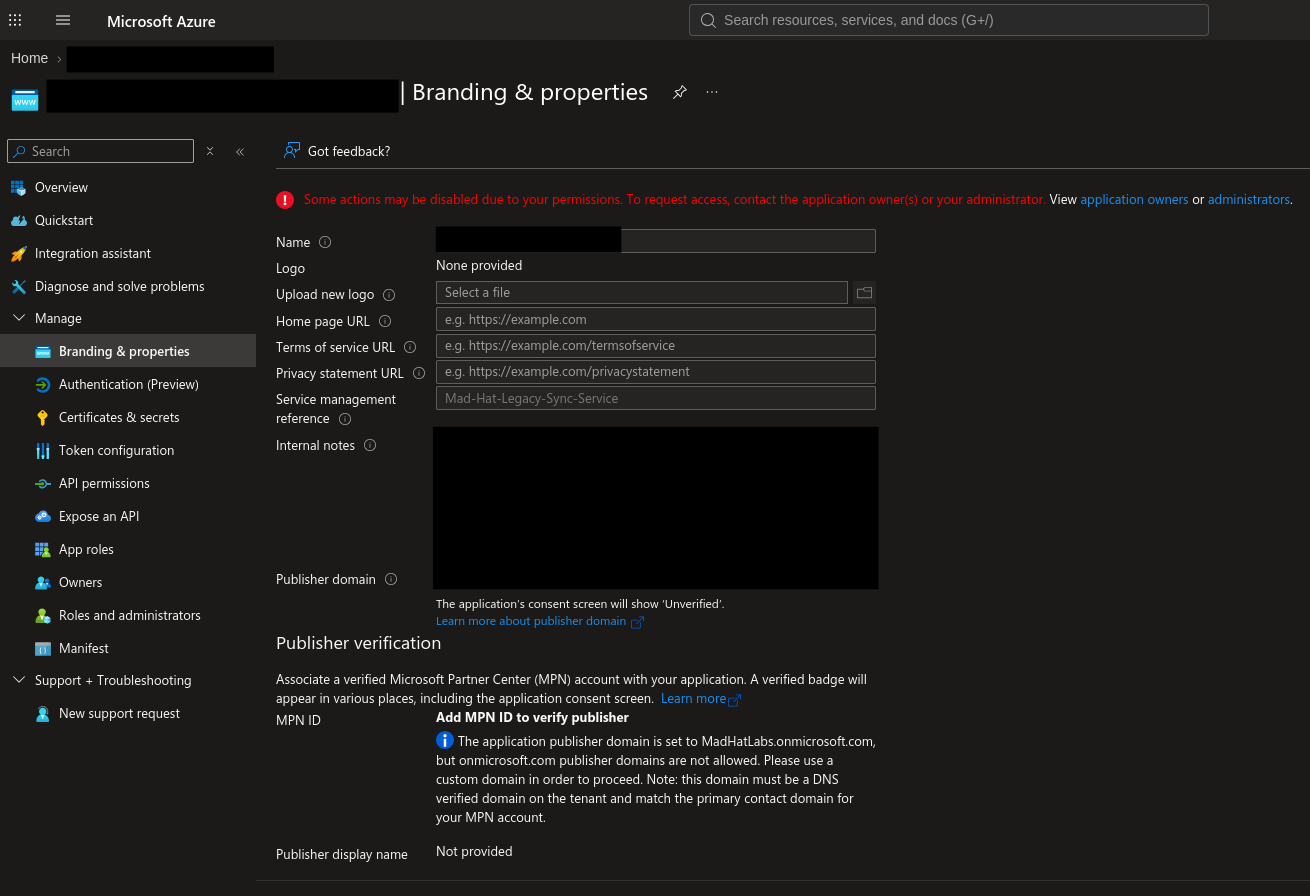The image size is (1310, 896).
Task: Open the Azure app launcher grid icon
Action: point(15,20)
